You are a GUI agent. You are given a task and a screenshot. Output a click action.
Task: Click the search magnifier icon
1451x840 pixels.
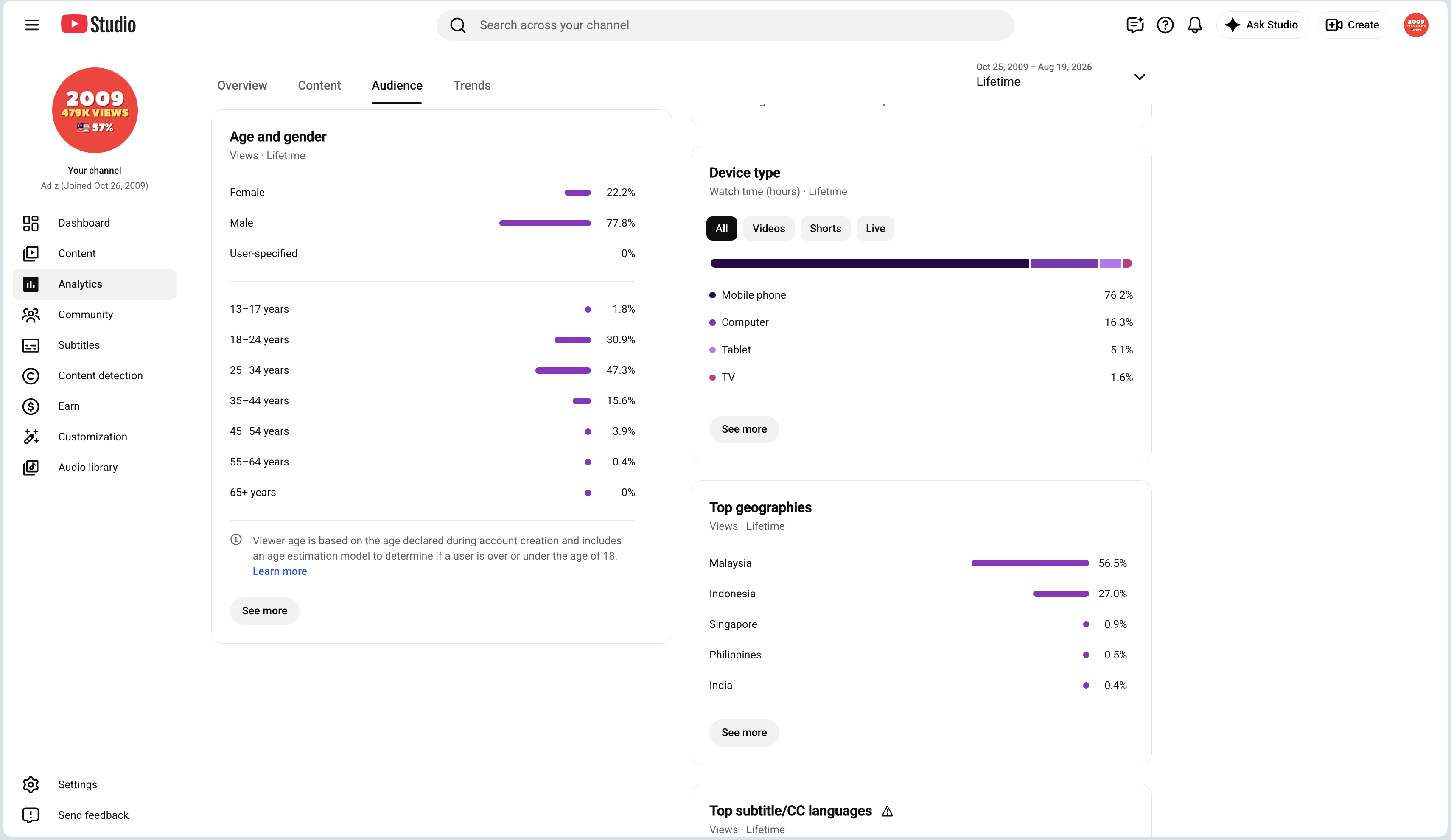click(x=458, y=25)
